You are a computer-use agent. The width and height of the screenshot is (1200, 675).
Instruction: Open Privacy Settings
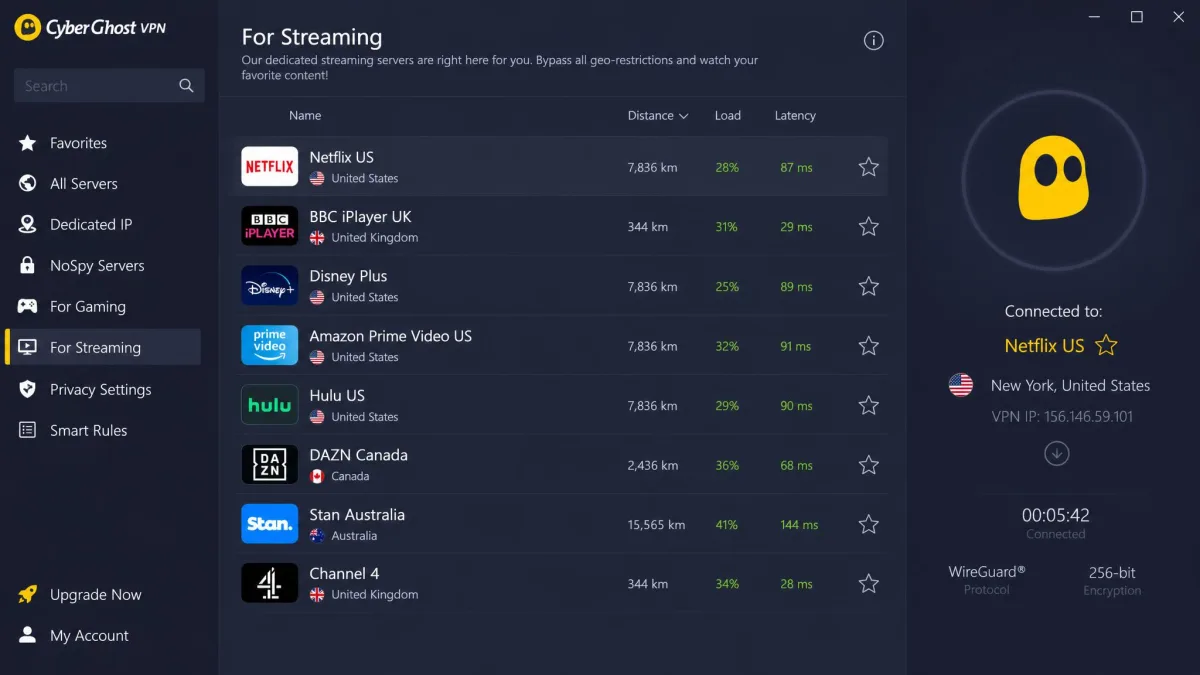point(103,389)
